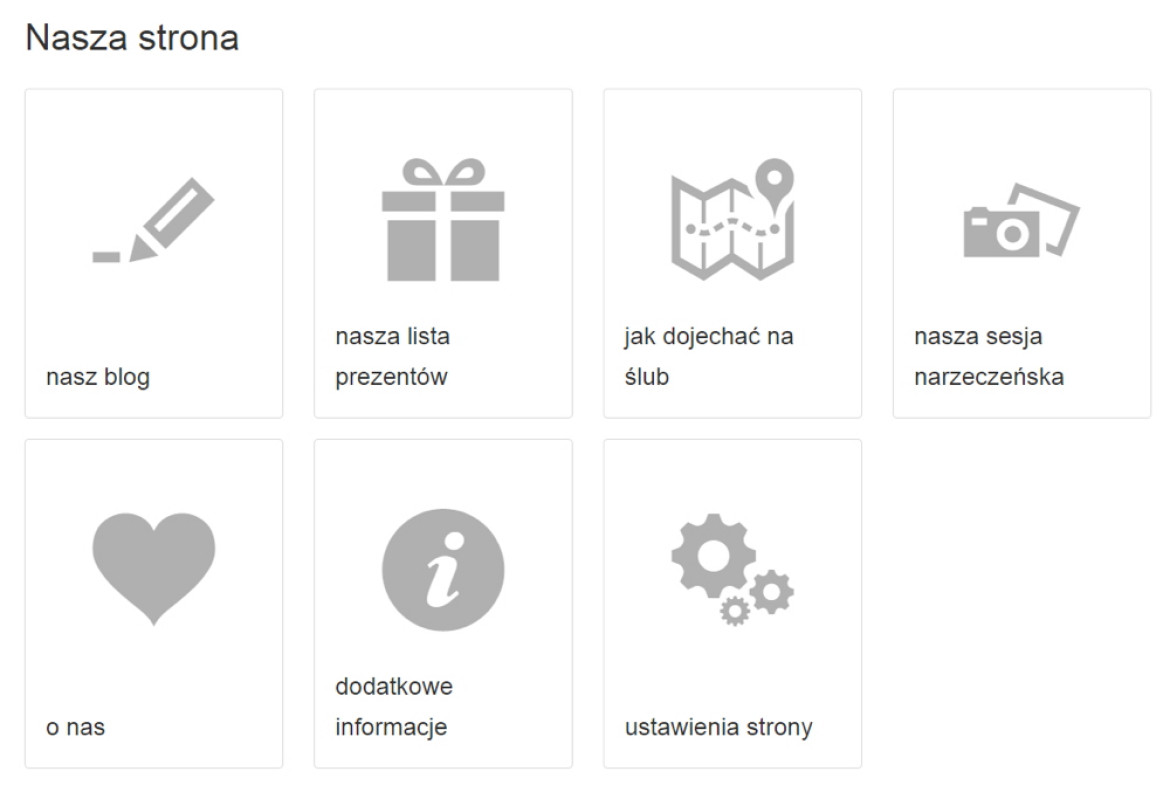Open 'dodatkowe informacje' text link
The image size is (1170, 785).
[x=394, y=707]
